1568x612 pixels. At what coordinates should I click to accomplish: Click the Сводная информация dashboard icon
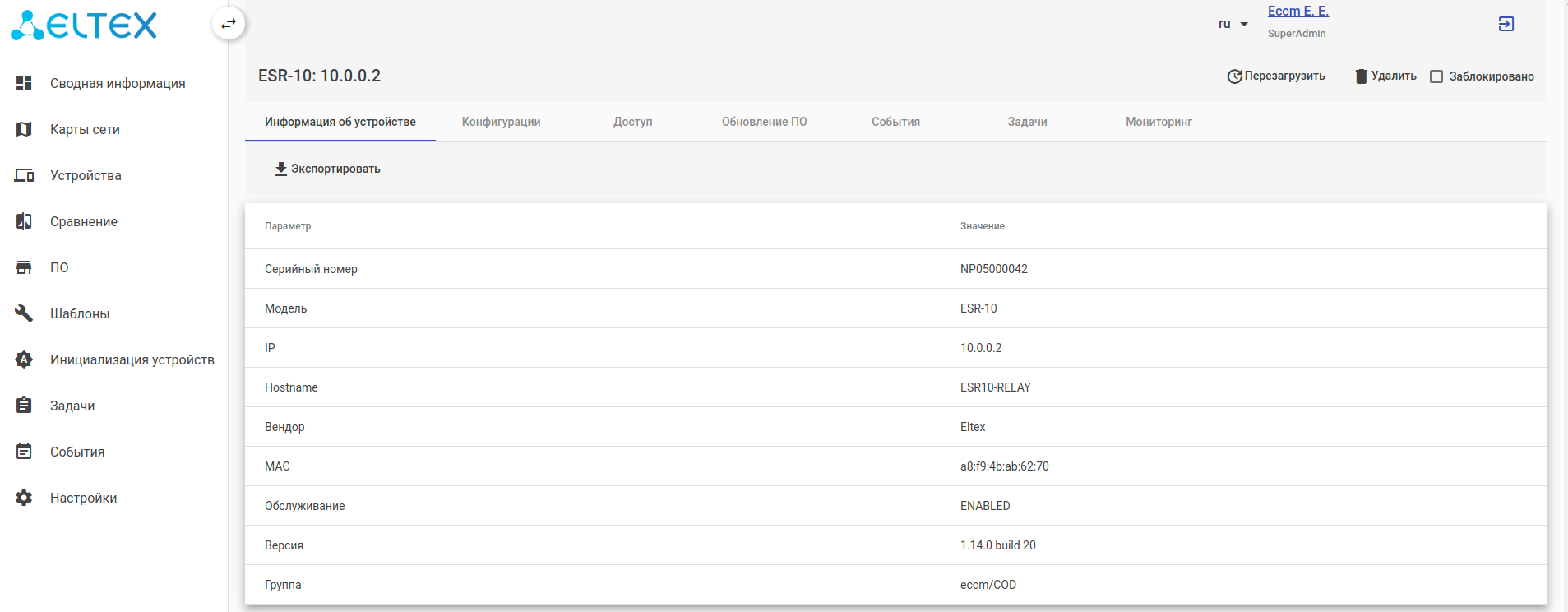(24, 83)
